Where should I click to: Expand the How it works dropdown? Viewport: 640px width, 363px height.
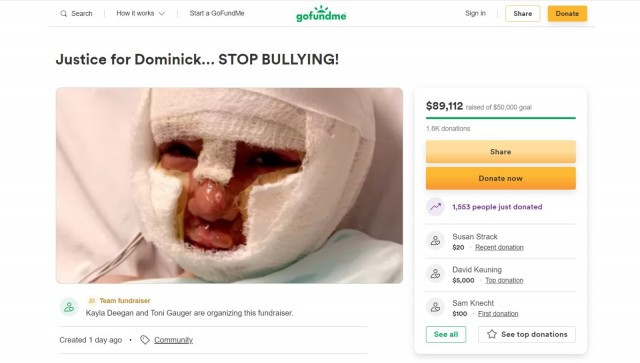pos(140,13)
